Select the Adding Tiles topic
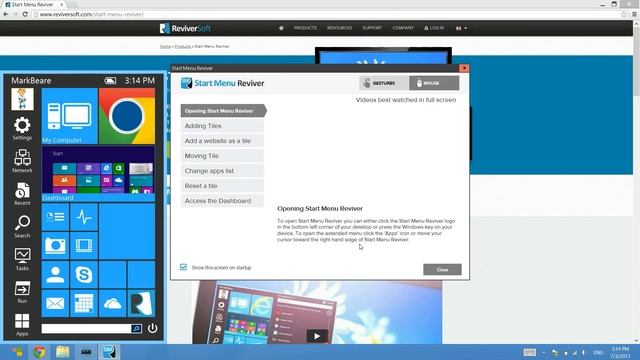The width and height of the screenshot is (640, 360). (x=222, y=126)
